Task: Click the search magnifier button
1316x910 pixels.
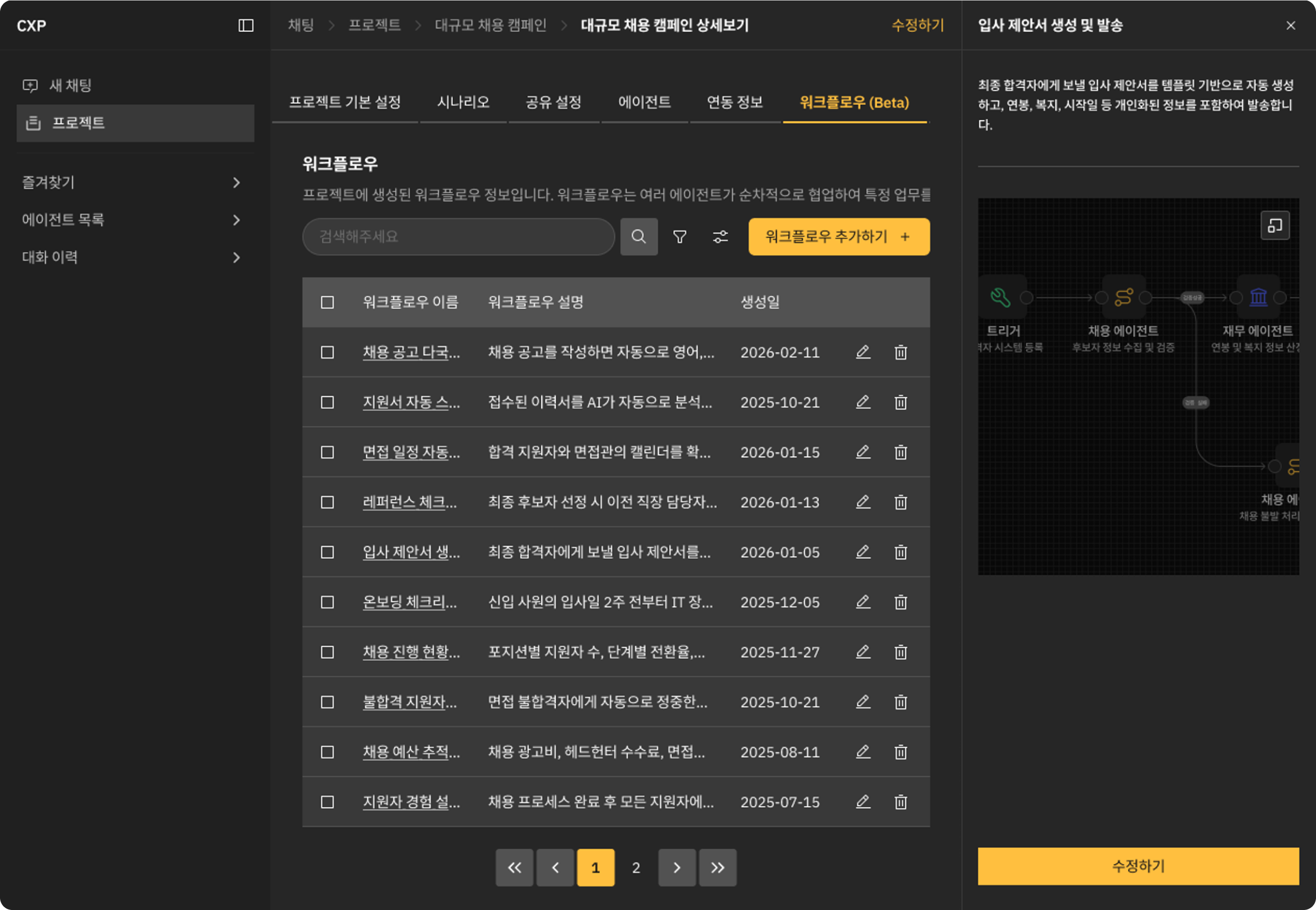Action: pyautogui.click(x=638, y=236)
